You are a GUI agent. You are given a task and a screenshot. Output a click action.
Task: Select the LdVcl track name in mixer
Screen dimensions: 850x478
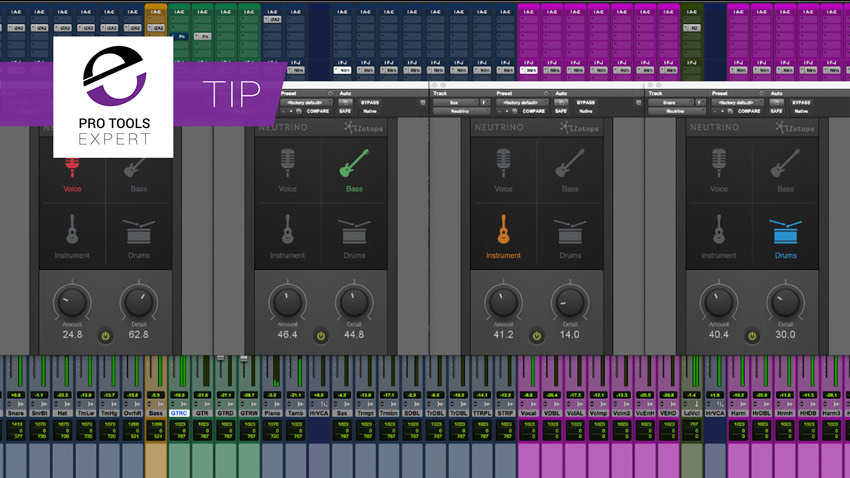[692, 413]
